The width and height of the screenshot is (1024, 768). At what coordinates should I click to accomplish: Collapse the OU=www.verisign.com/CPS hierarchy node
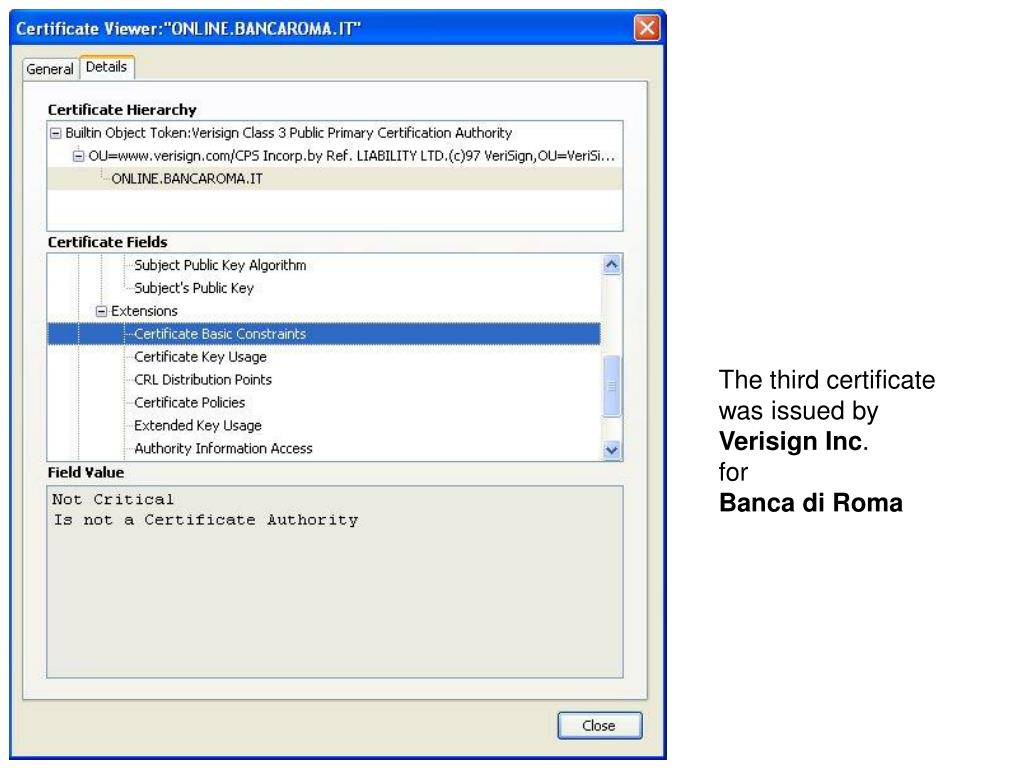pos(78,156)
